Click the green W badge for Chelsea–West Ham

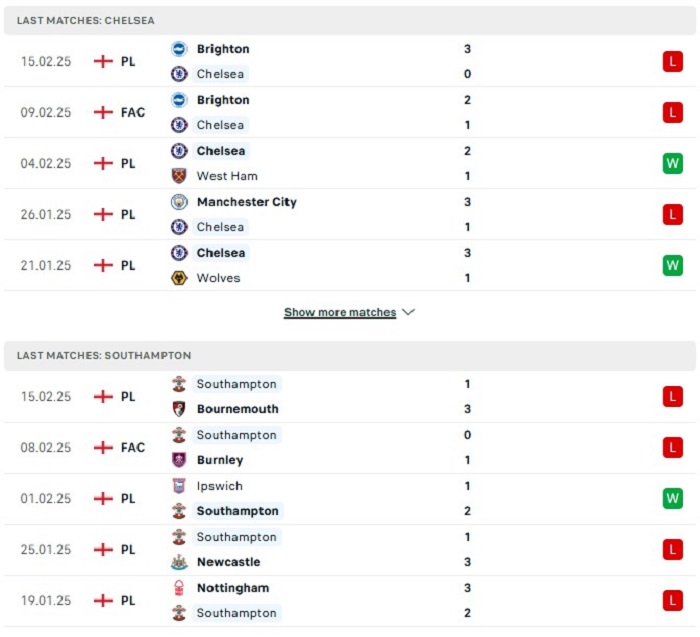(672, 163)
